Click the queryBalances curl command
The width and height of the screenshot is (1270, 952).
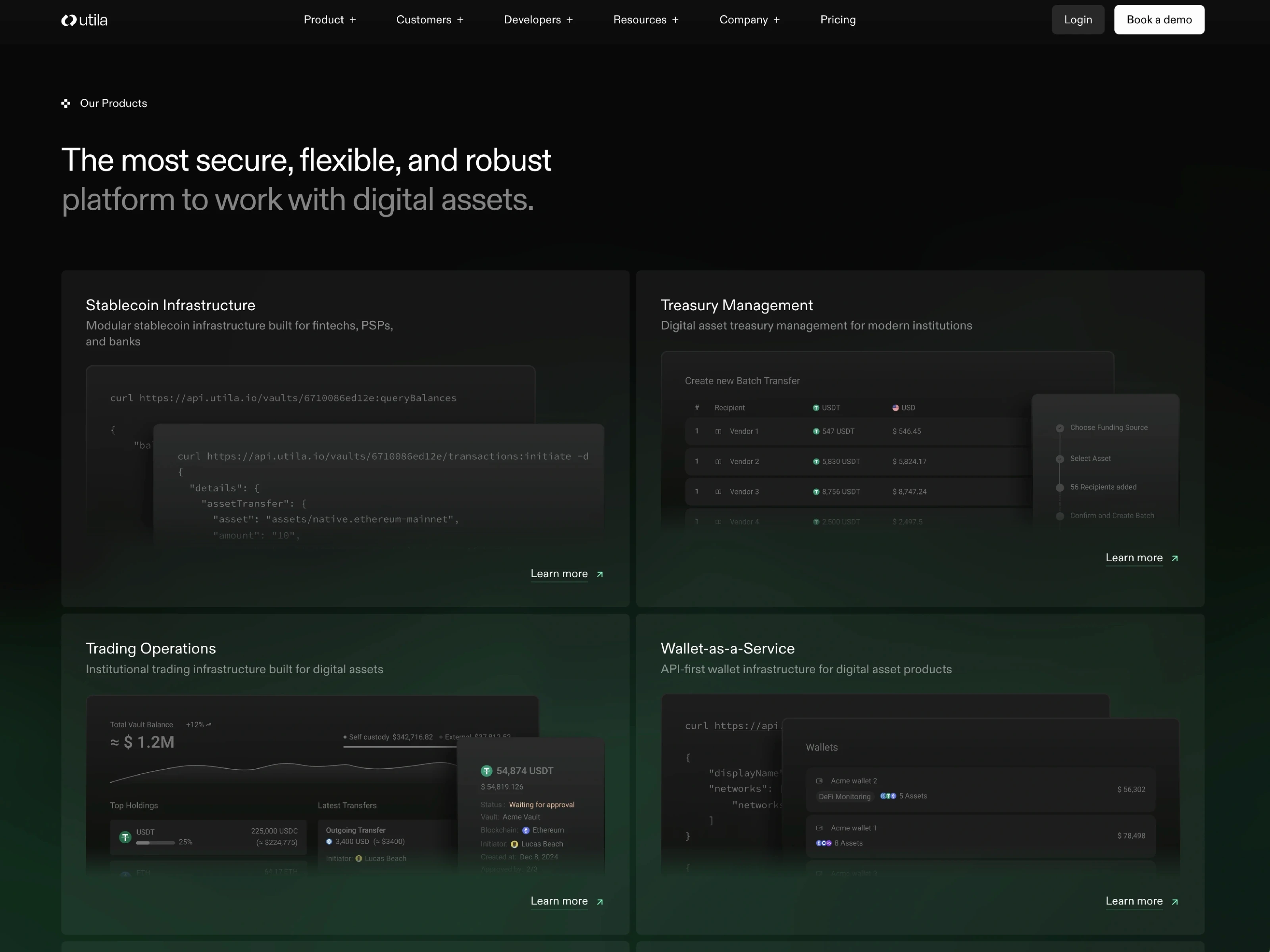click(x=284, y=398)
